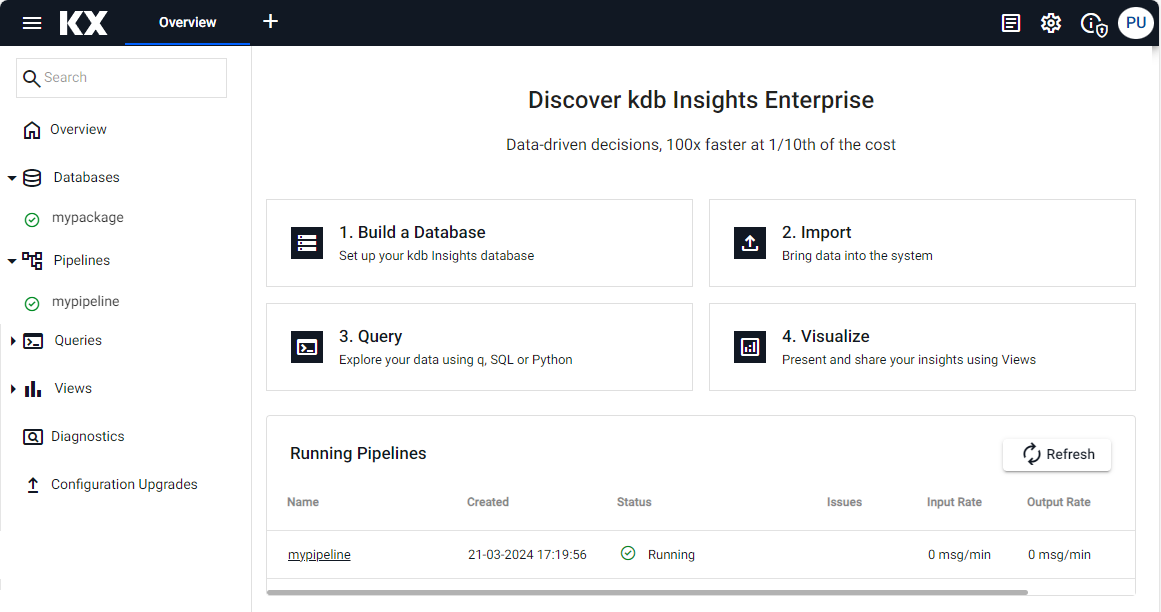Image resolution: width=1161 pixels, height=612 pixels.
Task: Click the Databases cylinder icon
Action: 32,178
